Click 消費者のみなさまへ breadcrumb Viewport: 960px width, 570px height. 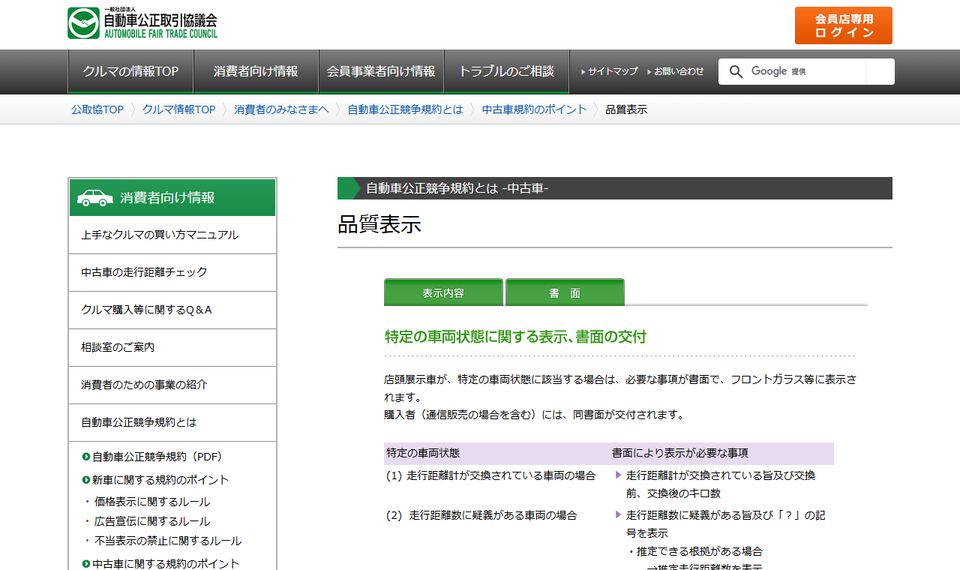pyautogui.click(x=281, y=110)
